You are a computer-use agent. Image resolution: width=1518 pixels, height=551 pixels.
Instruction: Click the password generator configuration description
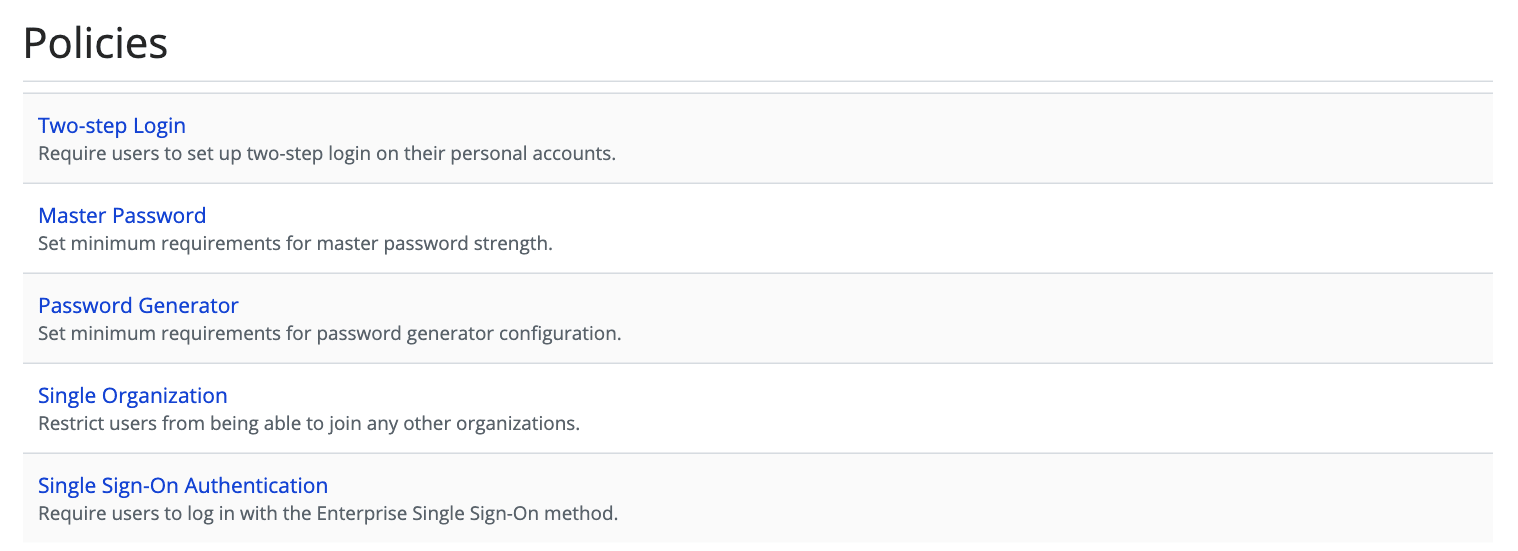[x=329, y=334]
